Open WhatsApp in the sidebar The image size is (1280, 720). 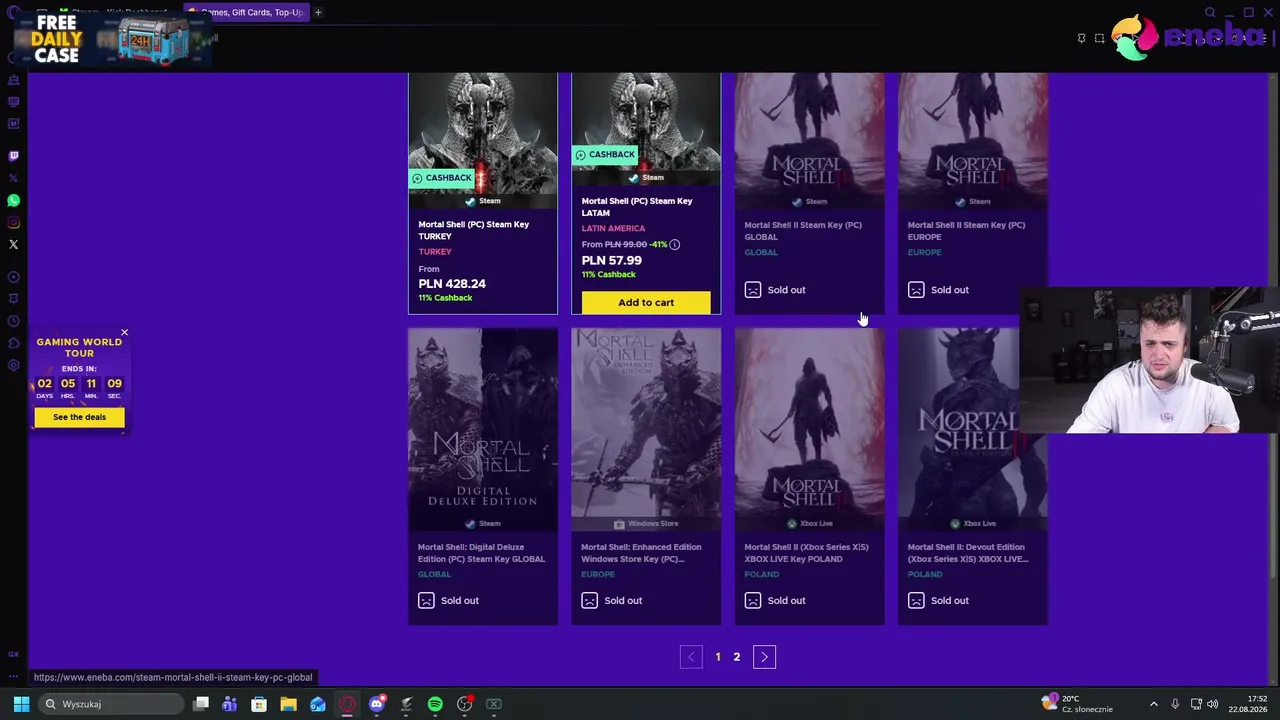click(13, 201)
